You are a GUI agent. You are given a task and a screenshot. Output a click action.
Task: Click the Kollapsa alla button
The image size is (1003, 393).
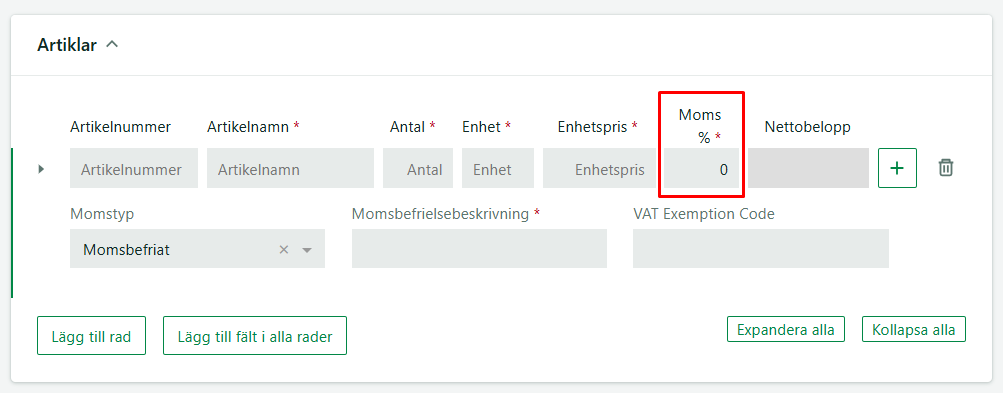914,330
